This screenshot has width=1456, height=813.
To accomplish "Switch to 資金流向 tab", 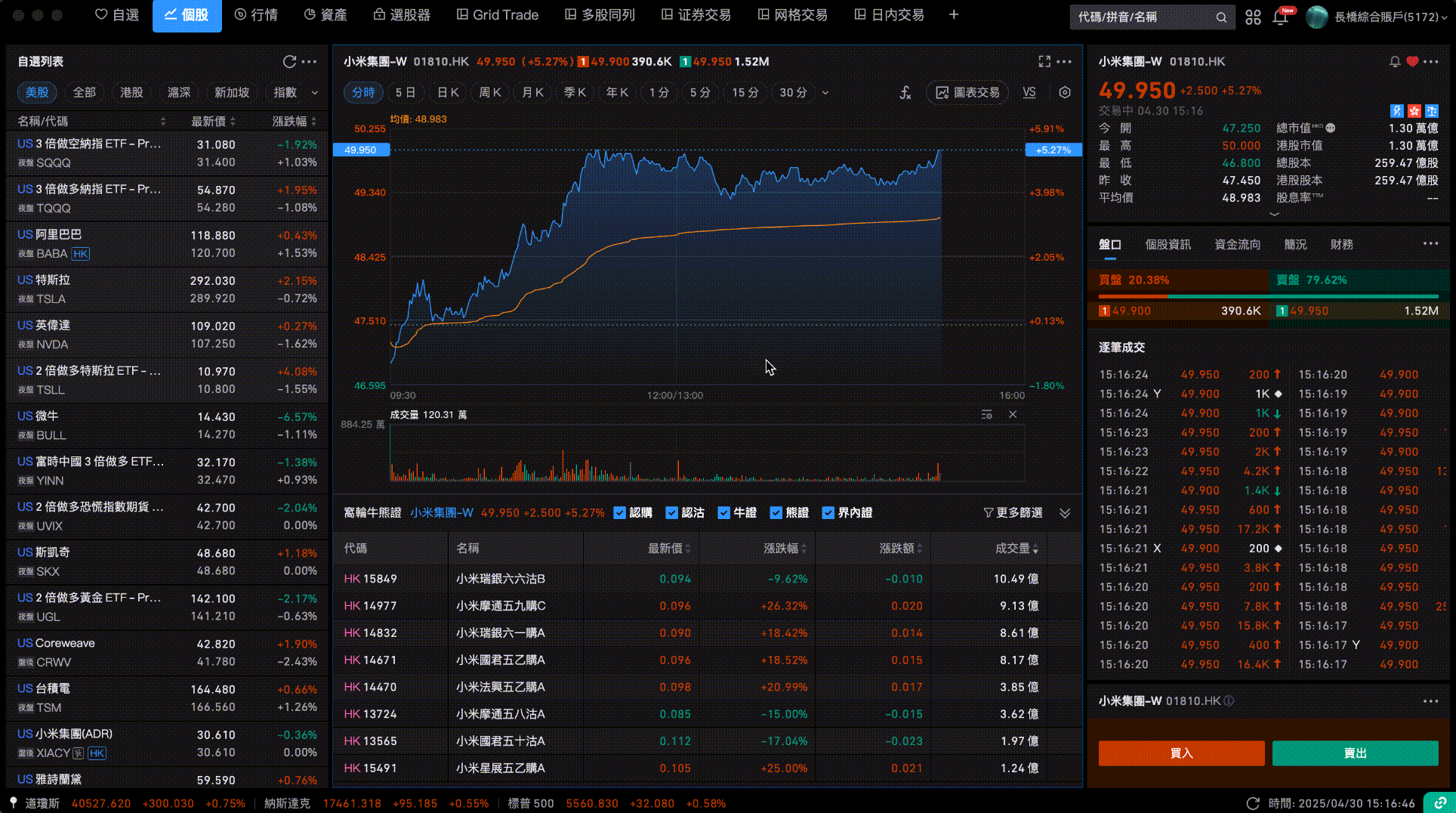I will tap(1238, 245).
